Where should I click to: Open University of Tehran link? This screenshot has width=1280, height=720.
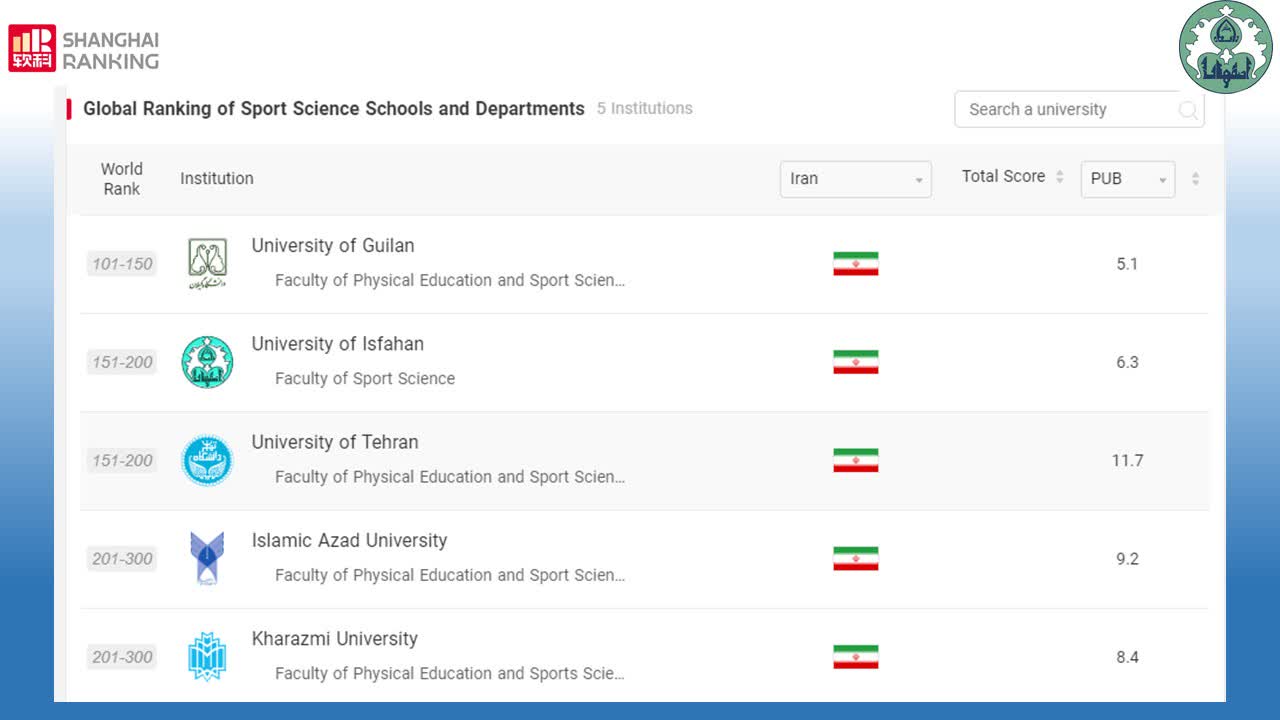click(335, 442)
